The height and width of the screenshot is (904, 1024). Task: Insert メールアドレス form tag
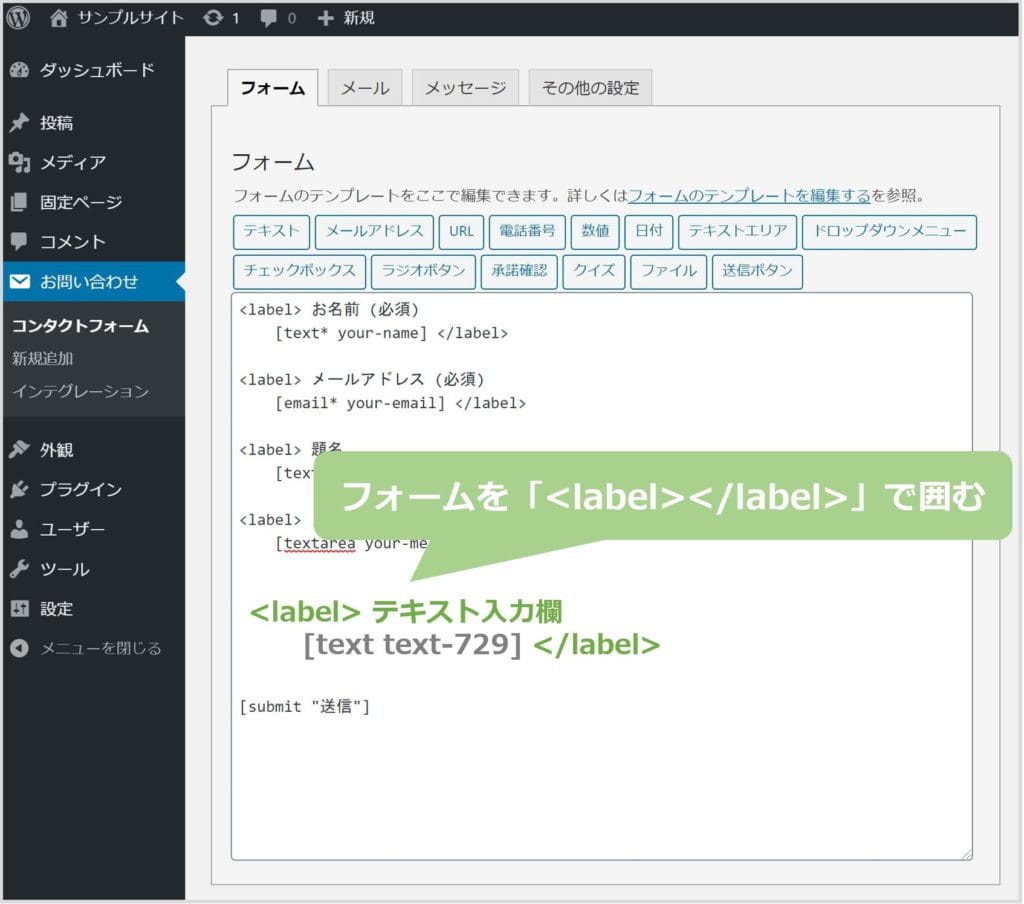374,231
